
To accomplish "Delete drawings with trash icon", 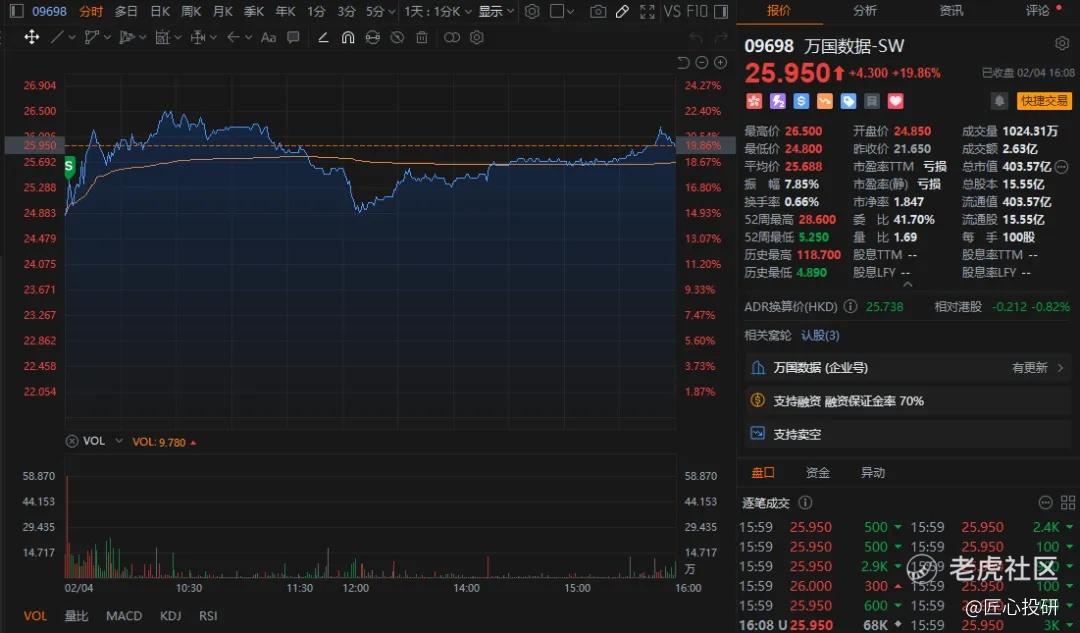I will pos(422,37).
